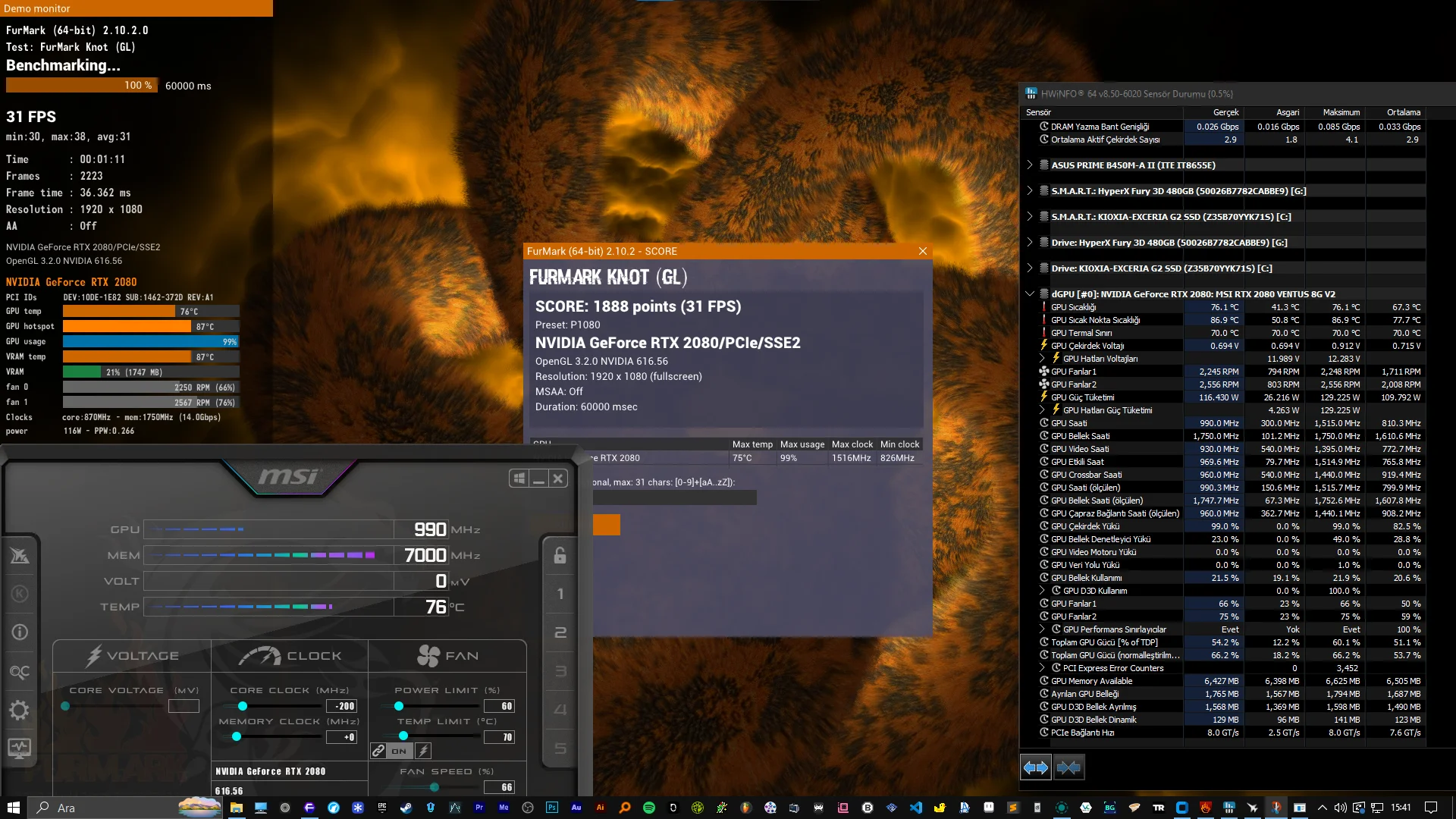
Task: Select Afterburner profile slot 1
Action: pos(560,594)
